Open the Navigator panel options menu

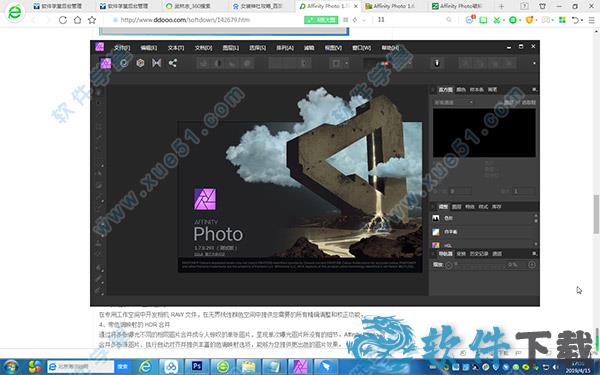click(534, 254)
